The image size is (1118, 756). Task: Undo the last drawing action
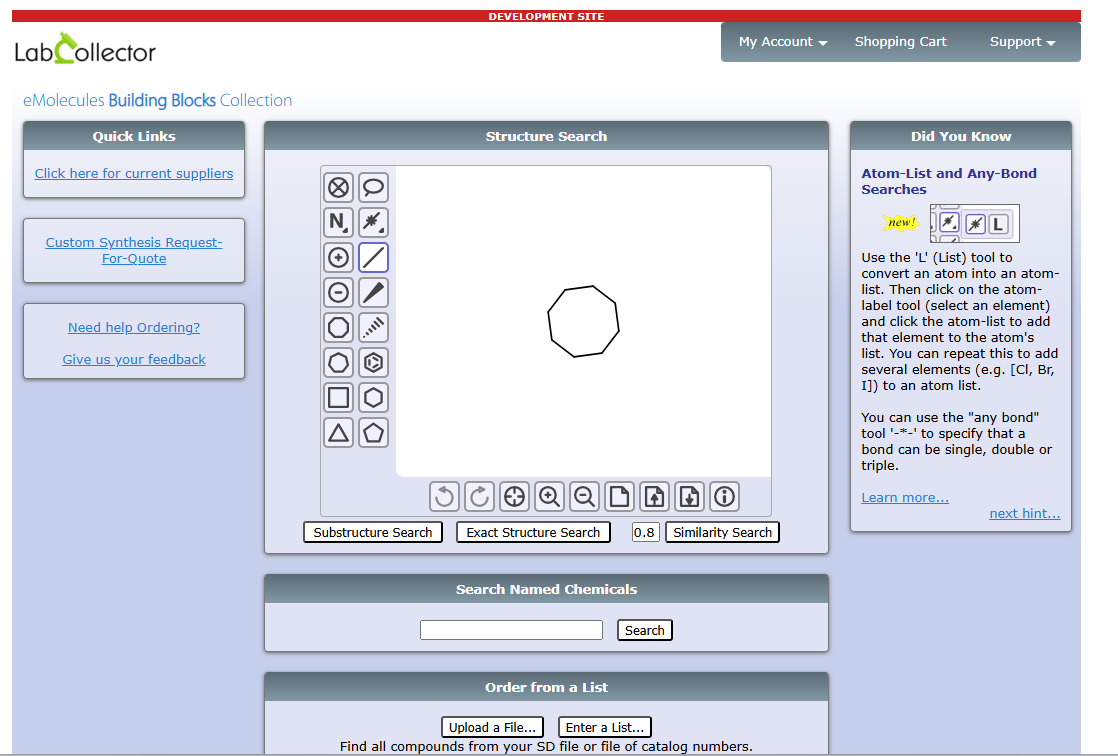click(444, 496)
